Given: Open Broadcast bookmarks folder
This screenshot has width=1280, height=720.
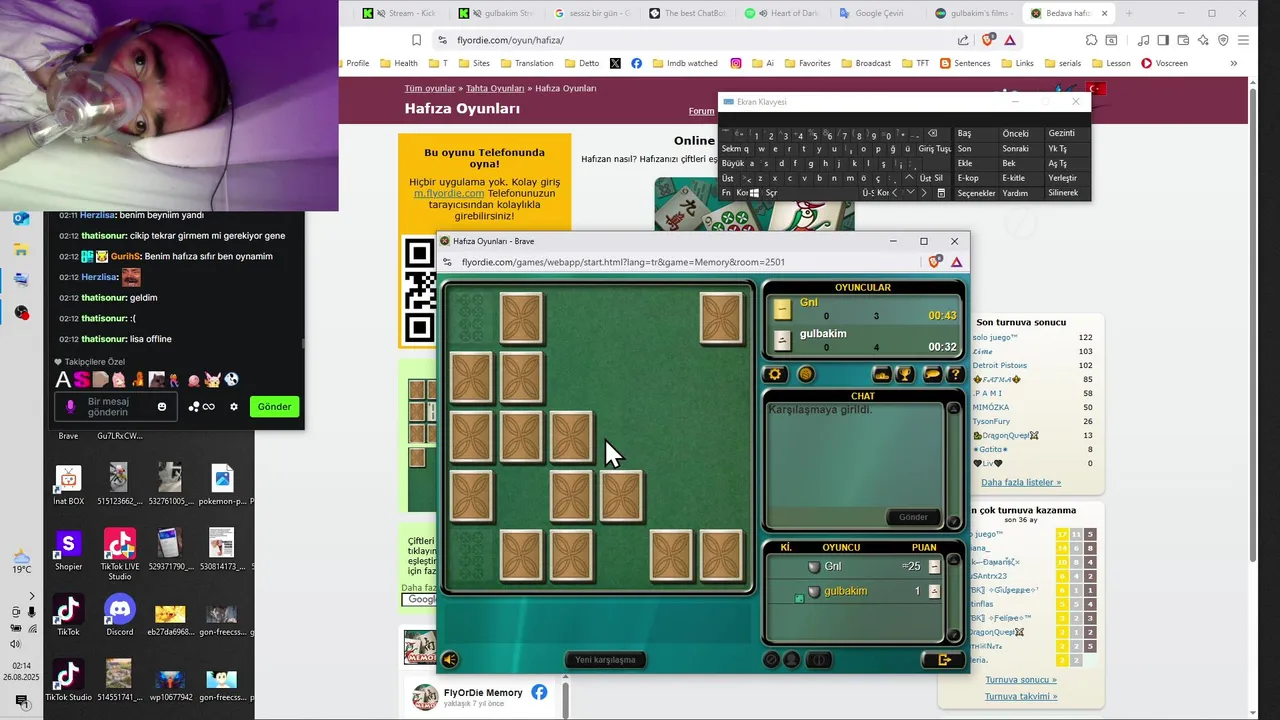Looking at the screenshot, I should [865, 63].
